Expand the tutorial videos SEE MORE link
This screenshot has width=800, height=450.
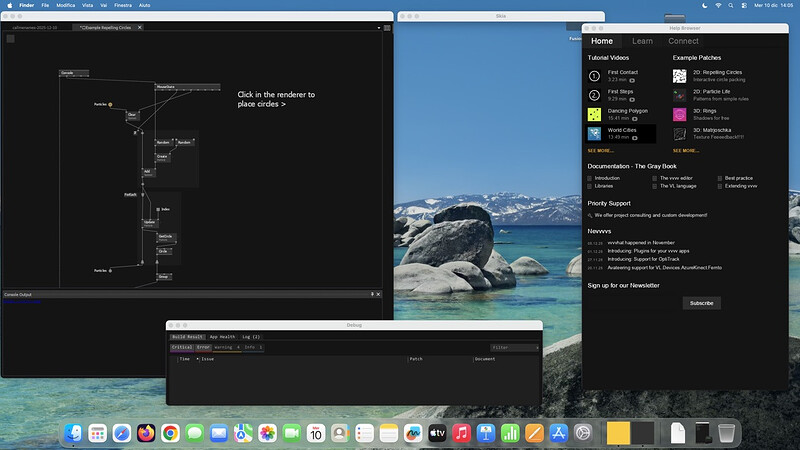pyautogui.click(x=601, y=150)
